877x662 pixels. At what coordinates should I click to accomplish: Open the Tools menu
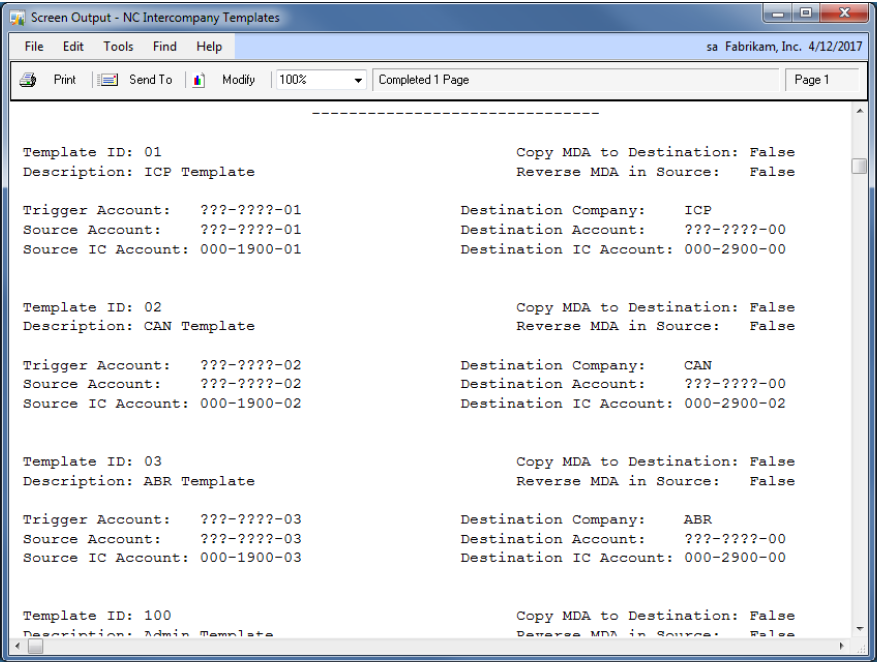tap(118, 47)
